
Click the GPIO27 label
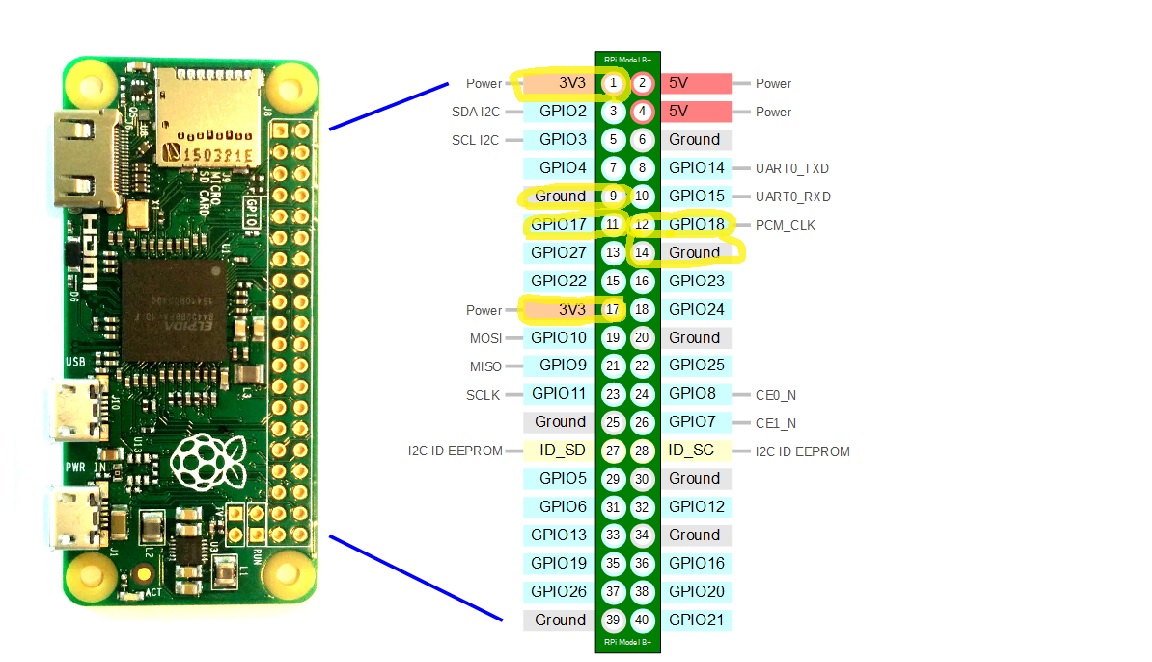[558, 253]
